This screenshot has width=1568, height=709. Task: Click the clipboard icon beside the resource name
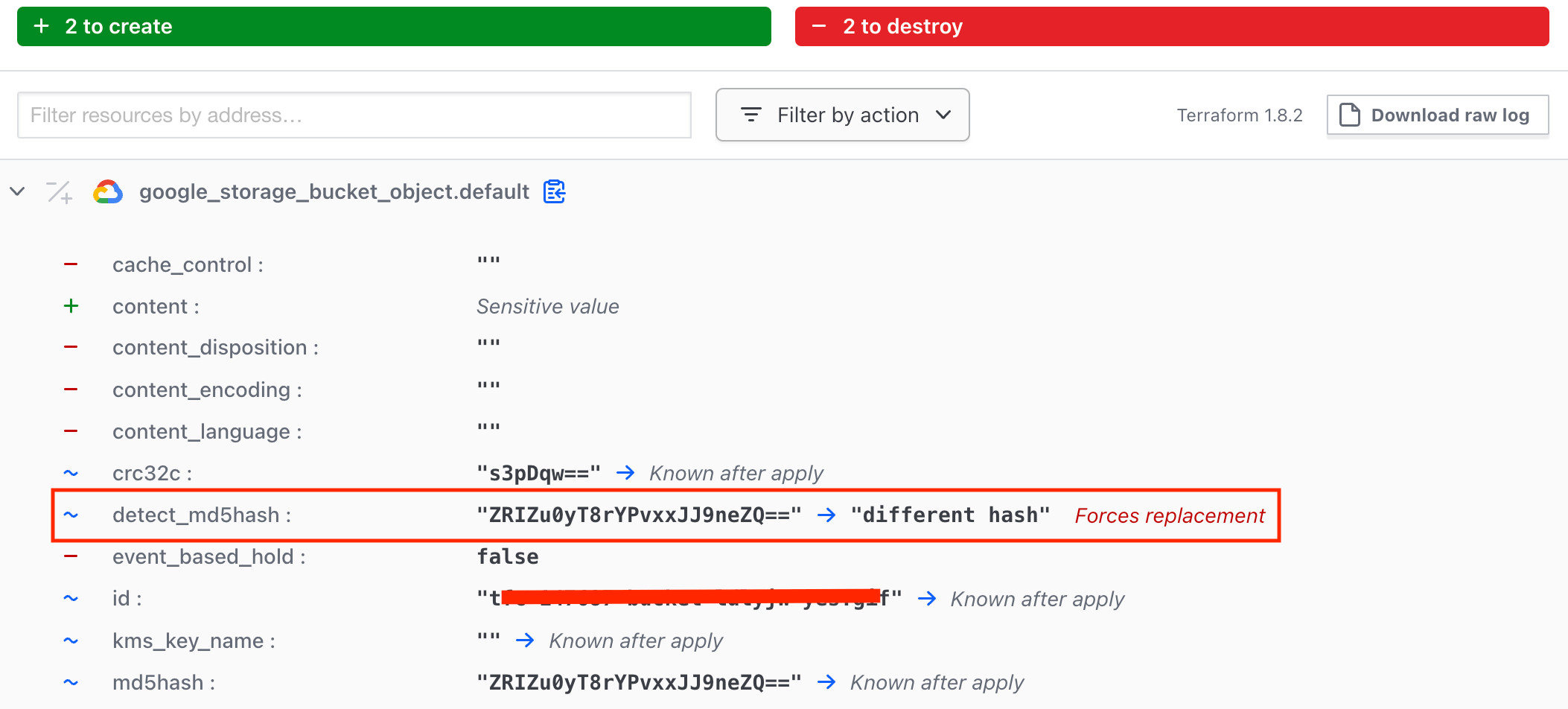(x=553, y=191)
